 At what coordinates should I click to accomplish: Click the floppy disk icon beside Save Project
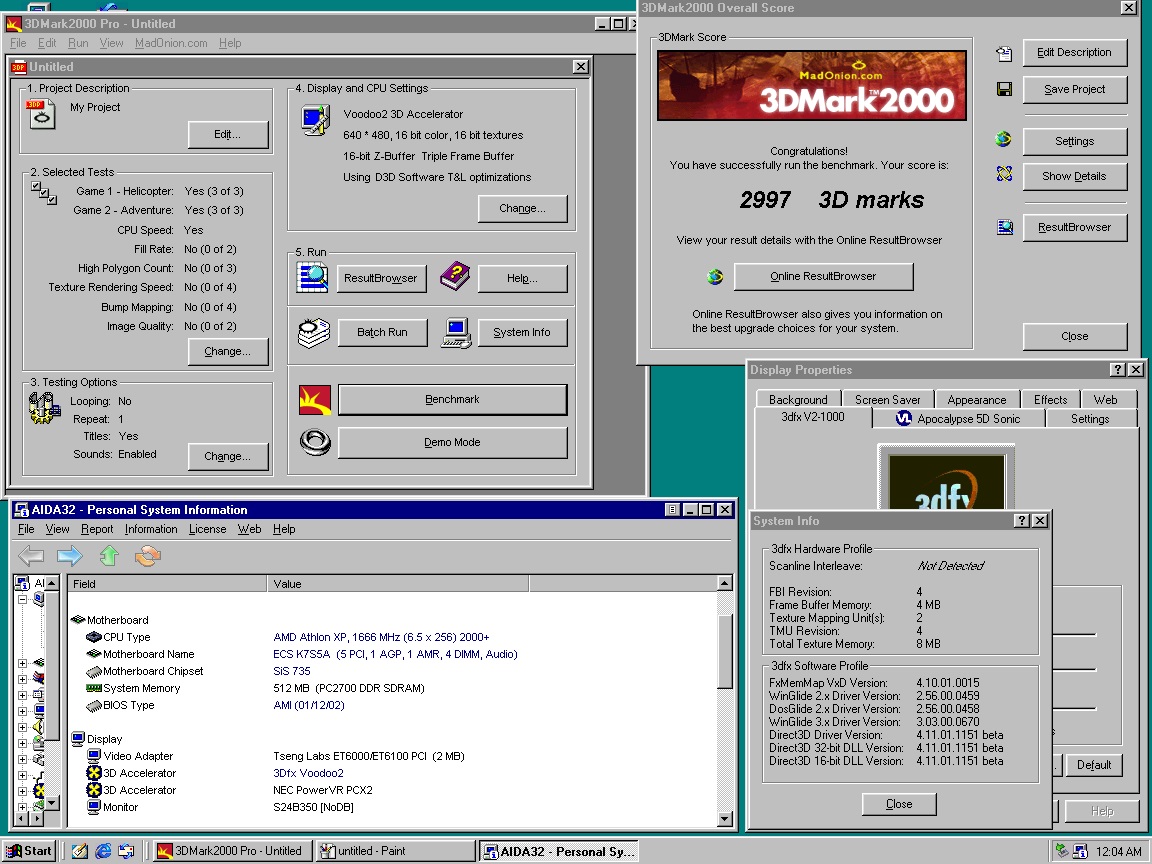pyautogui.click(x=1004, y=90)
